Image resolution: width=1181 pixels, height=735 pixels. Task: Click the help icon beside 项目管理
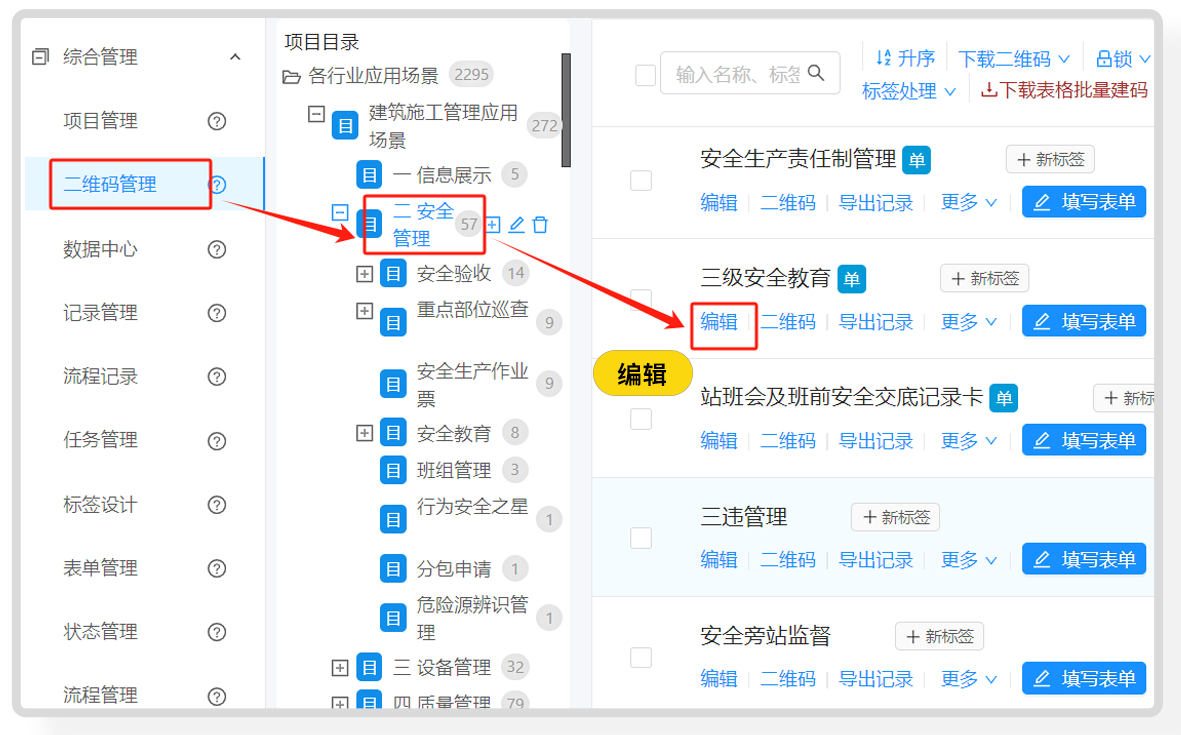tap(217, 121)
